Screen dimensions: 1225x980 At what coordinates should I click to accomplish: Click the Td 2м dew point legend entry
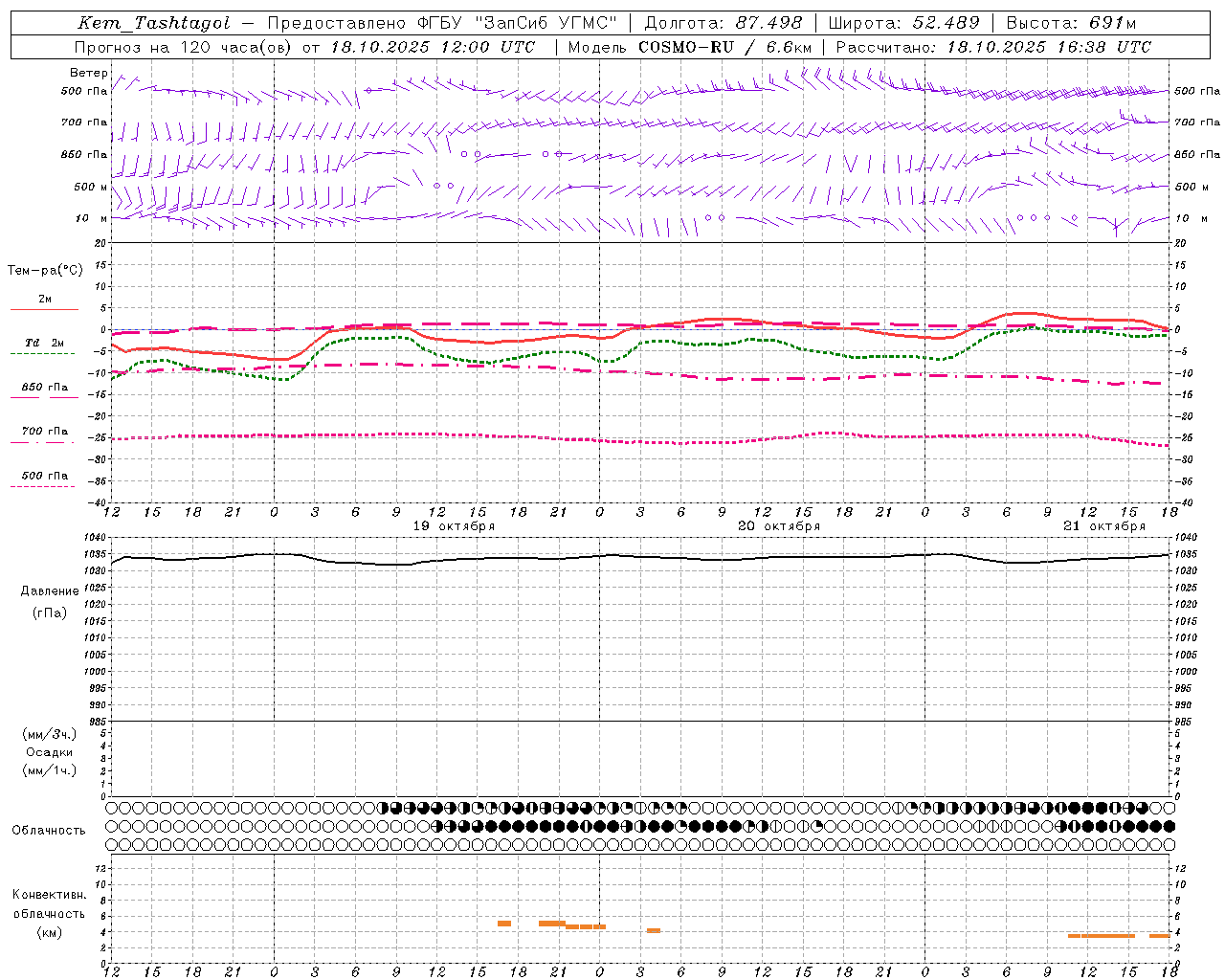pos(45,343)
